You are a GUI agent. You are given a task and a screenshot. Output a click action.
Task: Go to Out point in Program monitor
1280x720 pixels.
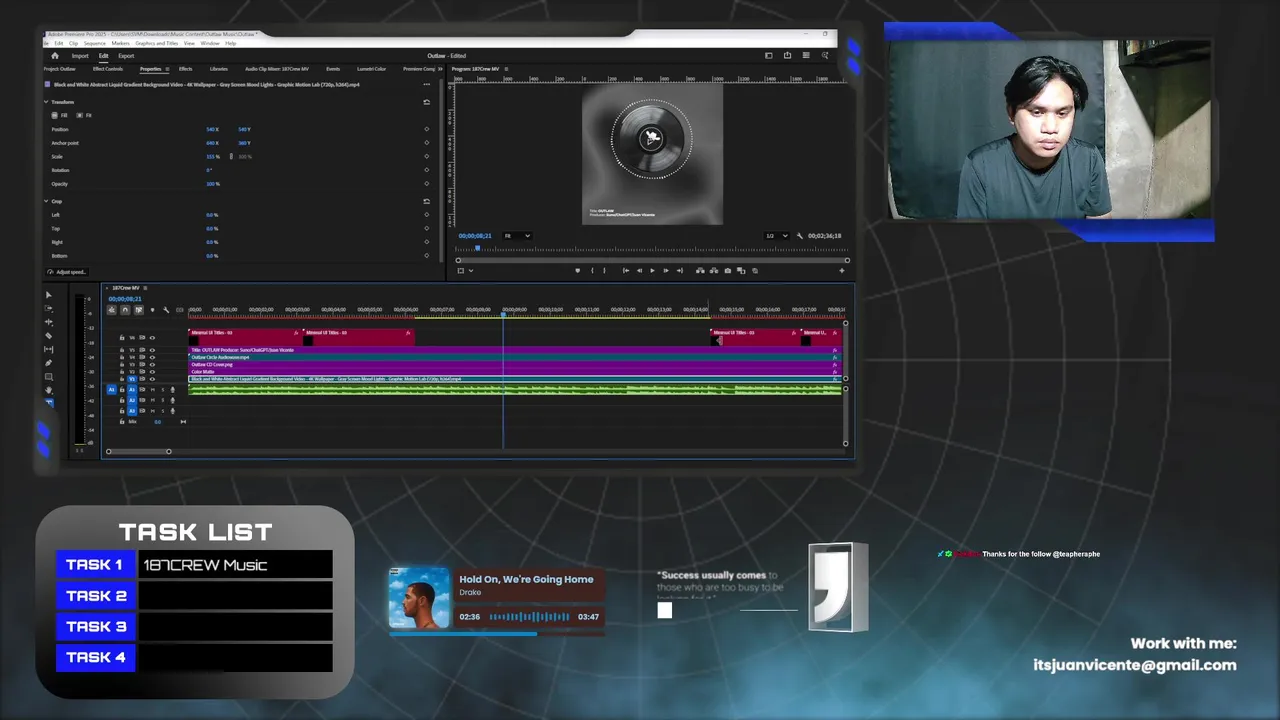680,270
